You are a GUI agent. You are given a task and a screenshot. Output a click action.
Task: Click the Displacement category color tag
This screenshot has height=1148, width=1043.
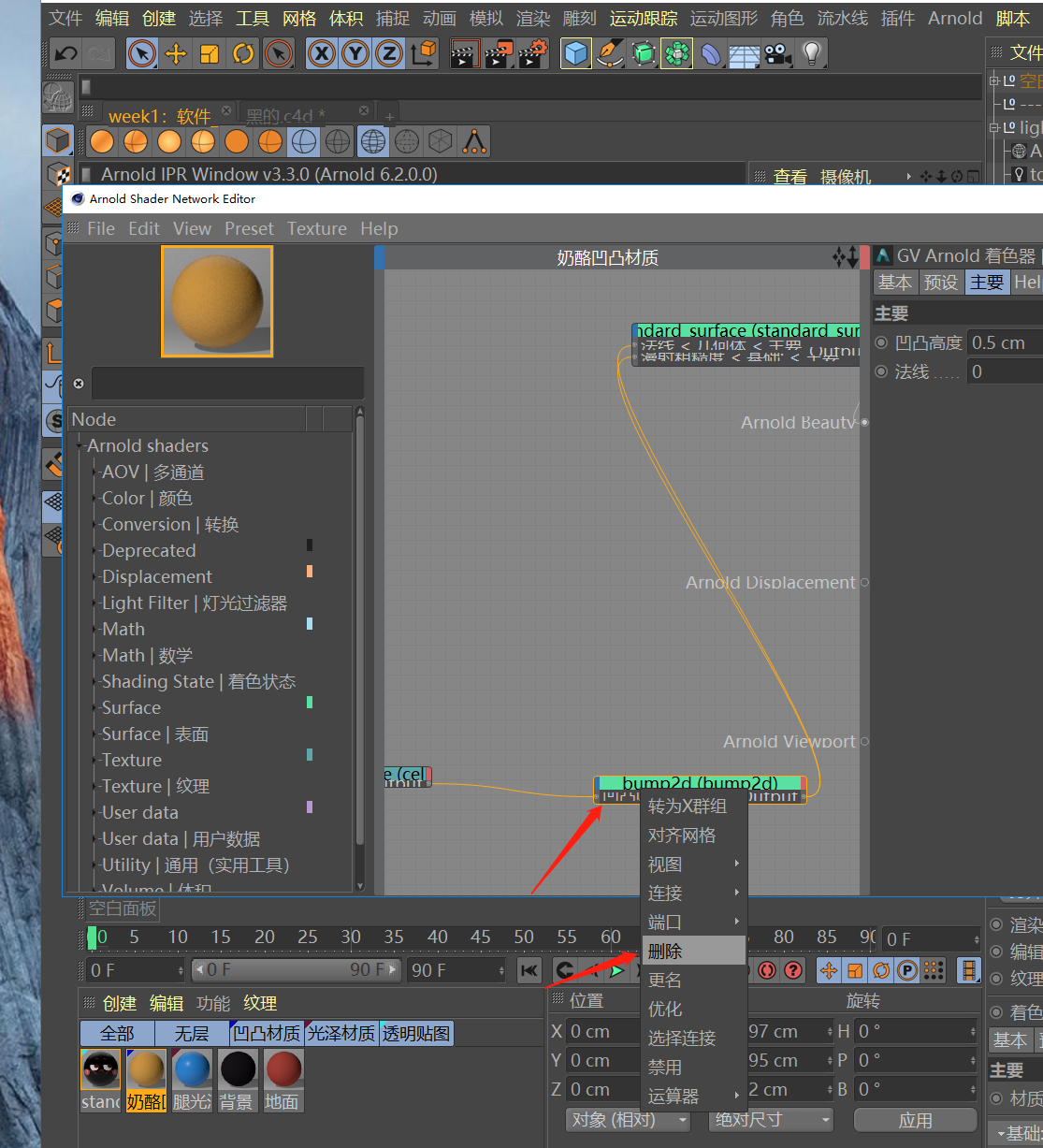point(310,572)
